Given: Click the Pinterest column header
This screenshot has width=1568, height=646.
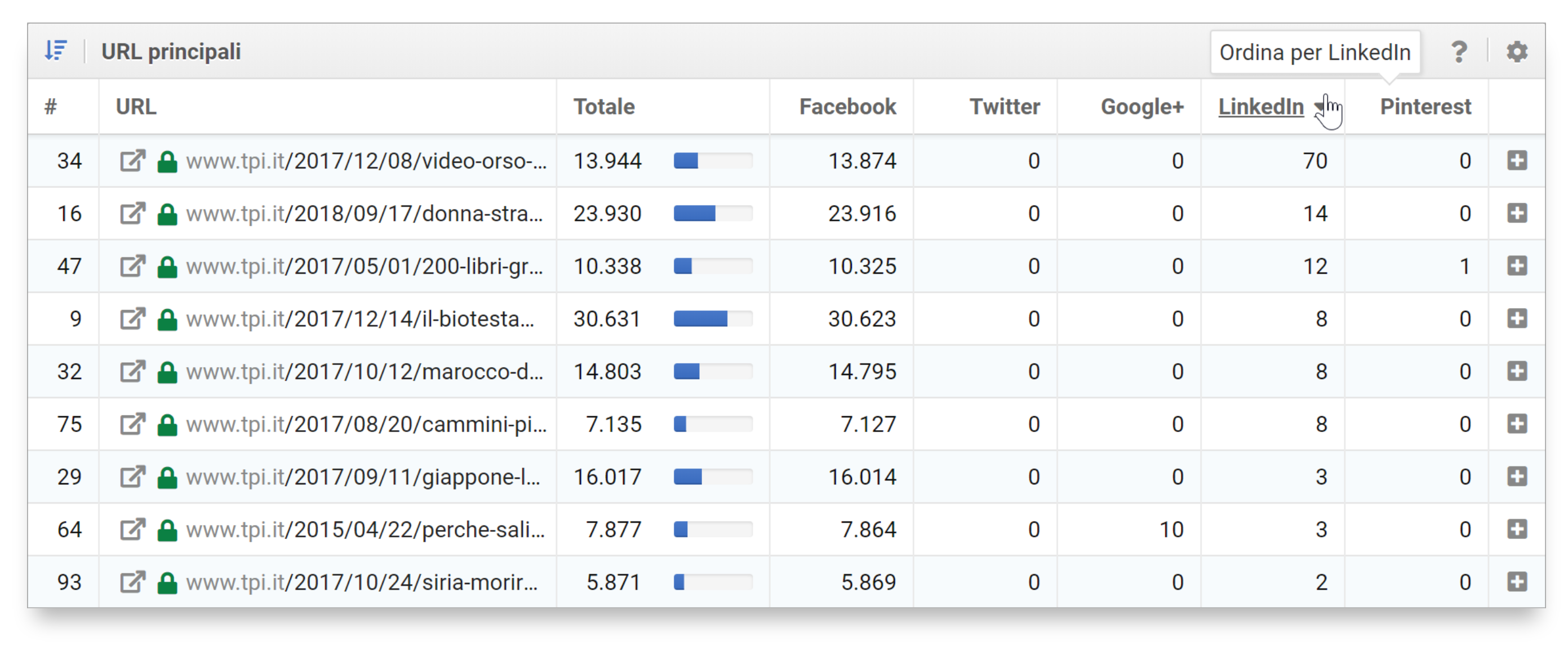Looking at the screenshot, I should pos(1425,107).
